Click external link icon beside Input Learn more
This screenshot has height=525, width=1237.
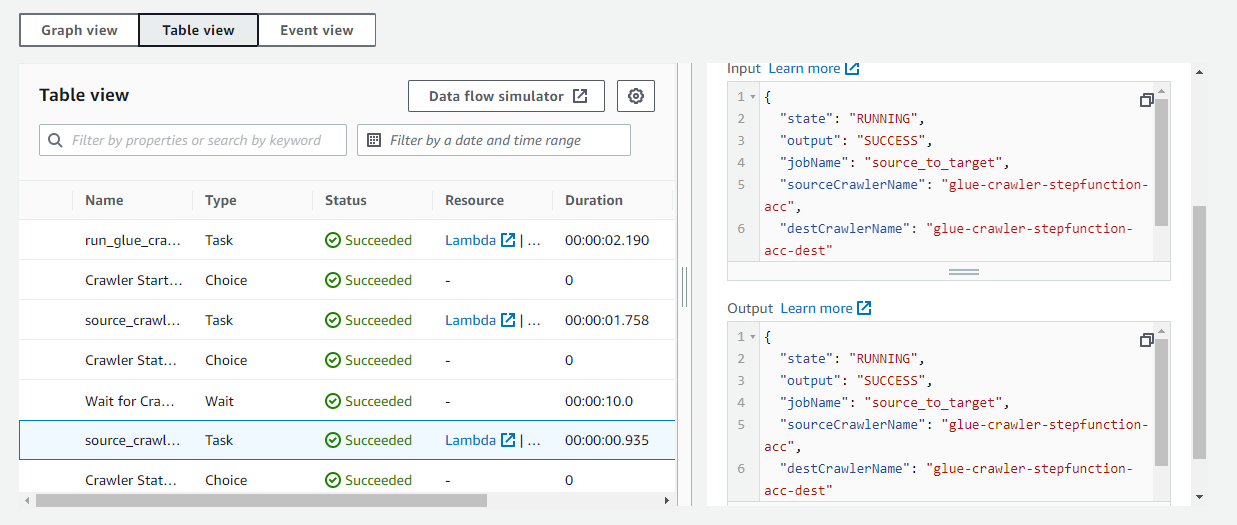[x=852, y=69]
